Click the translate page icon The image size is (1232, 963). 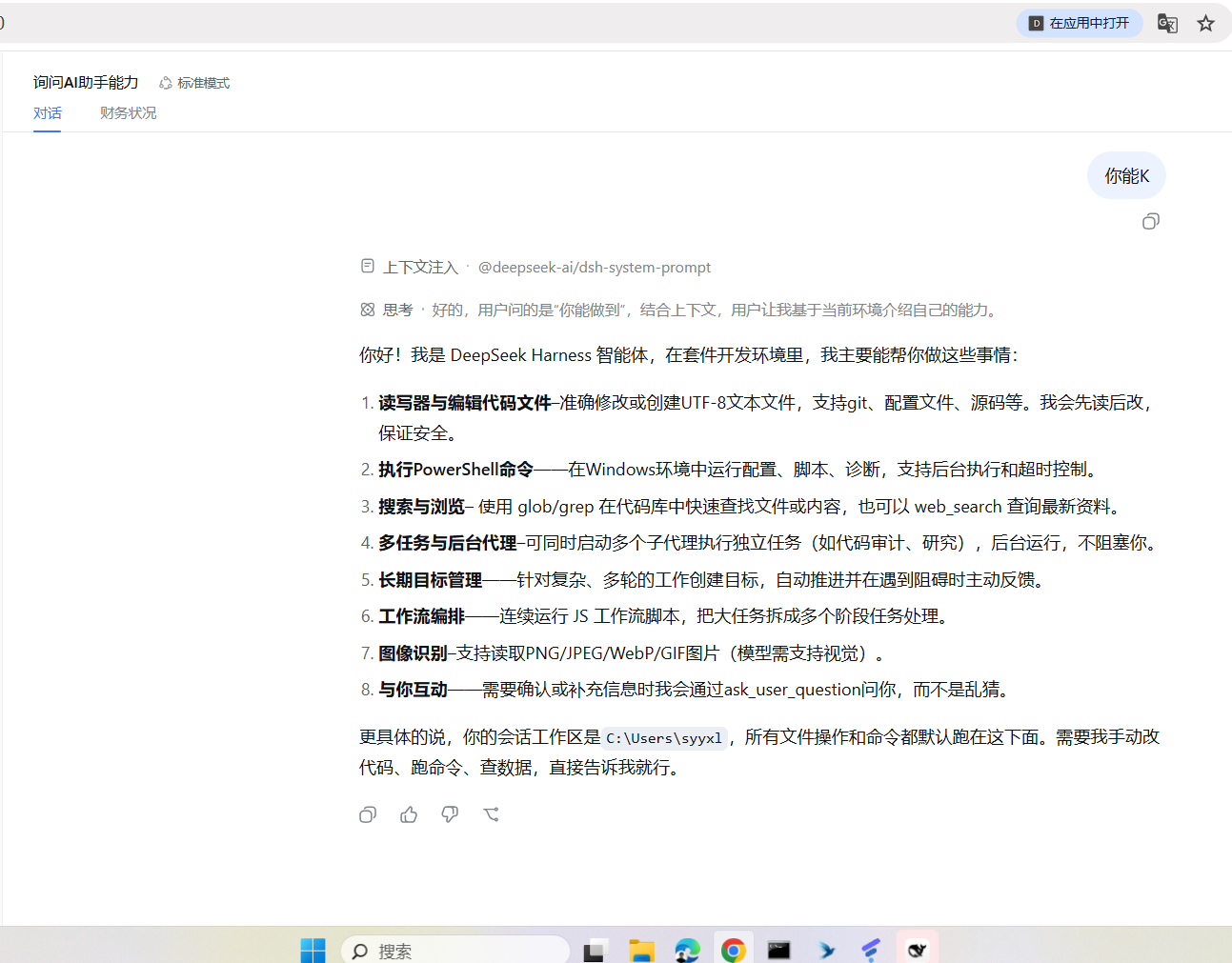[x=1167, y=23]
